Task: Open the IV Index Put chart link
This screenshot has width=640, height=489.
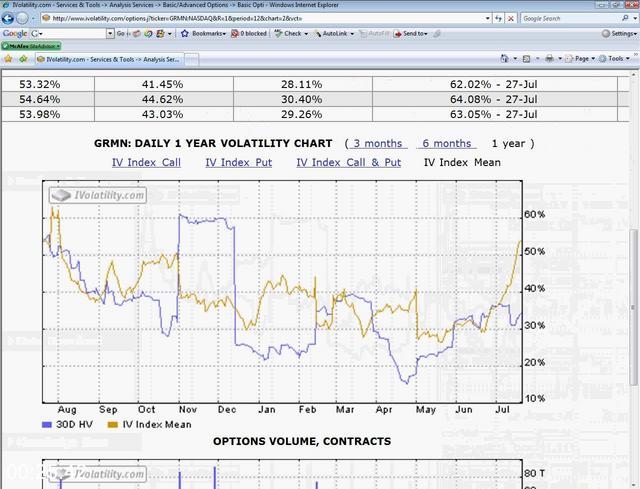Action: [x=238, y=162]
